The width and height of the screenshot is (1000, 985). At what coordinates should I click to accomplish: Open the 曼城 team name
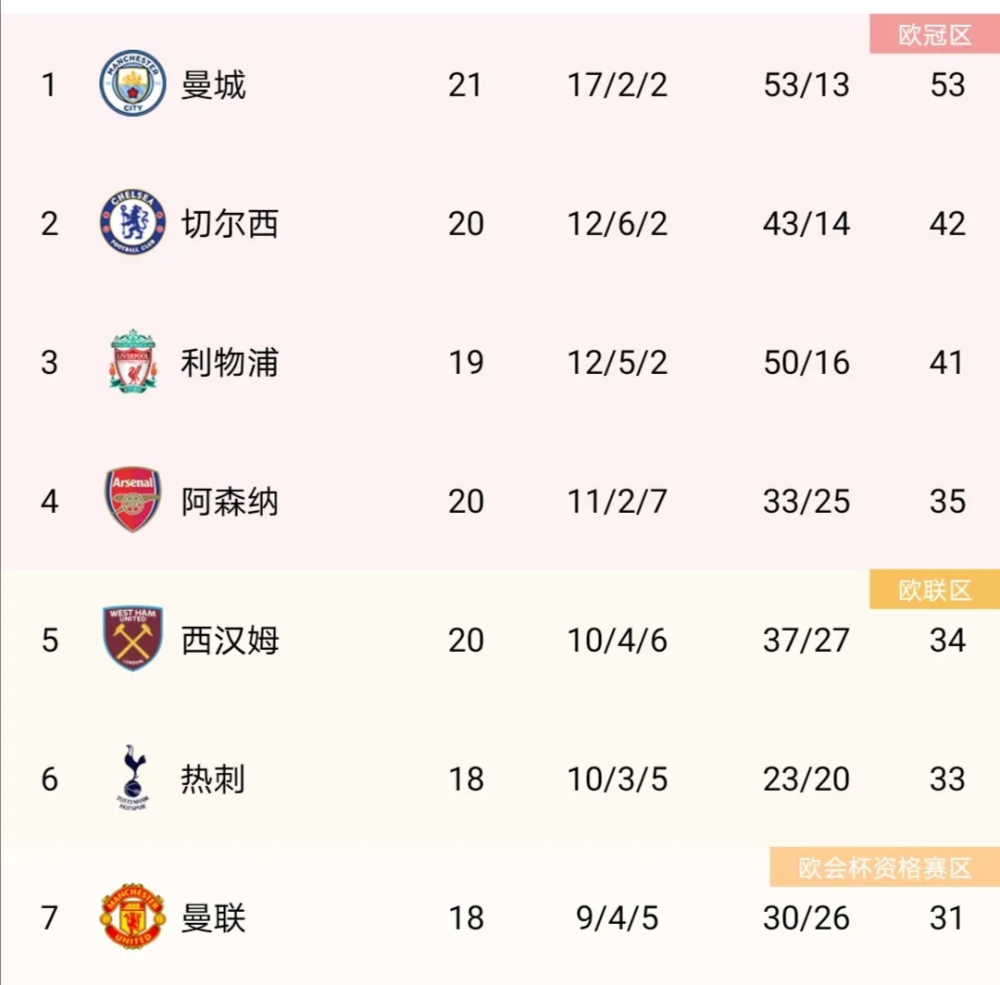pyautogui.click(x=213, y=85)
